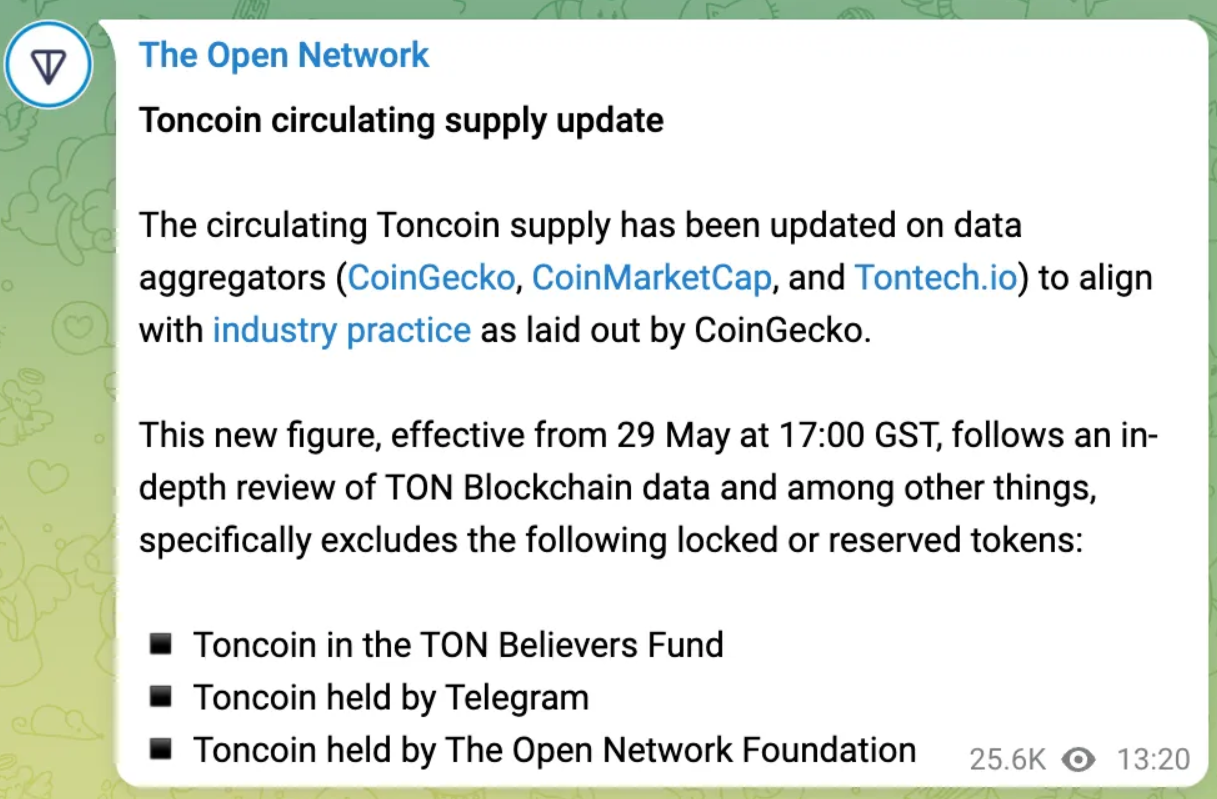Click the bold Toncoin circulating supply update heading
1217x799 pixels.
click(x=401, y=121)
